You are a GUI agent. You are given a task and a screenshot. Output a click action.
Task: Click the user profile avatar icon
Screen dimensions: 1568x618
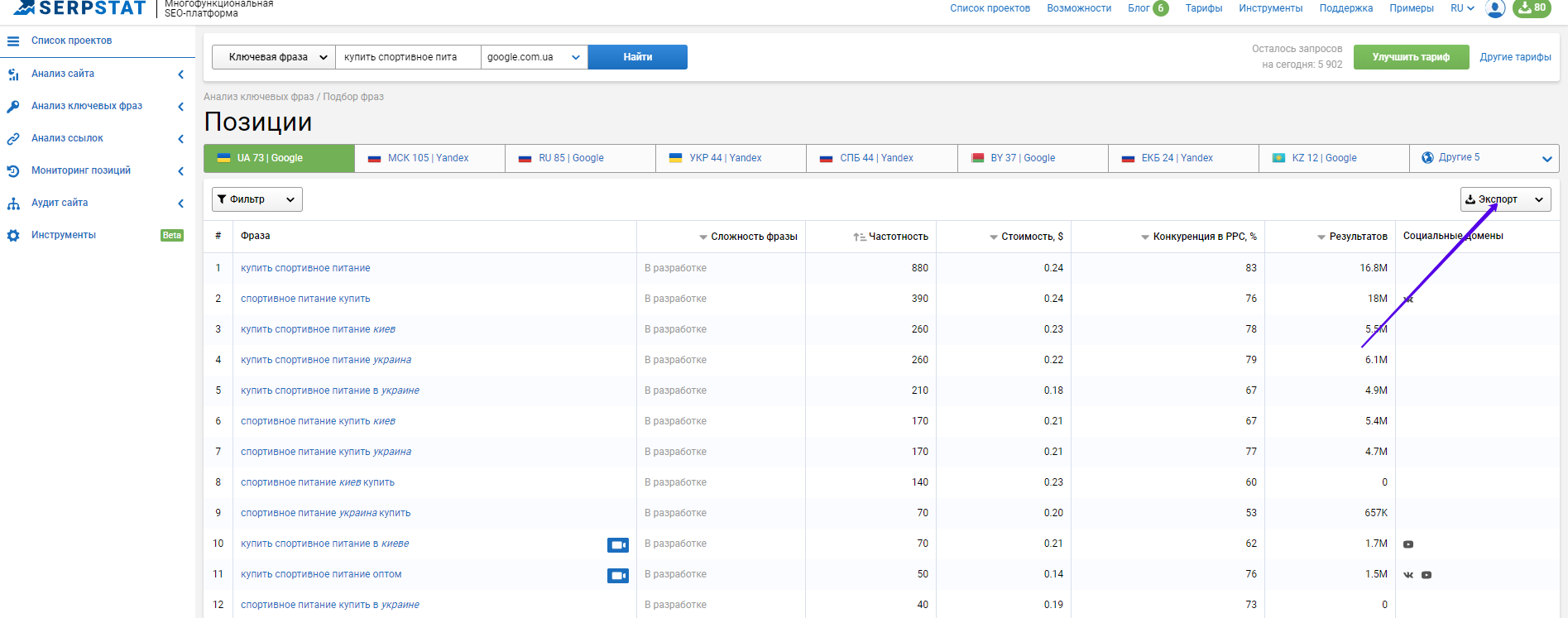(1495, 8)
